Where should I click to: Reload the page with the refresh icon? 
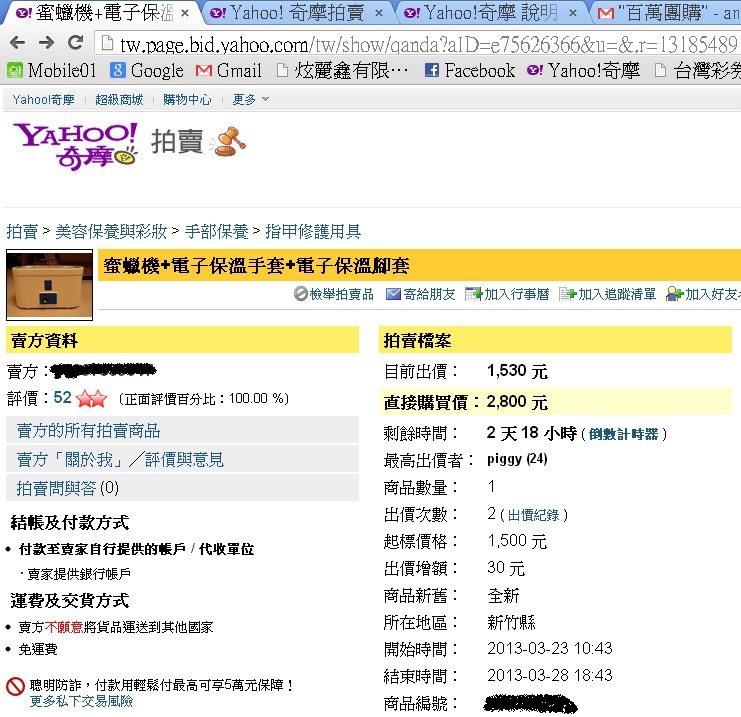click(x=76, y=43)
